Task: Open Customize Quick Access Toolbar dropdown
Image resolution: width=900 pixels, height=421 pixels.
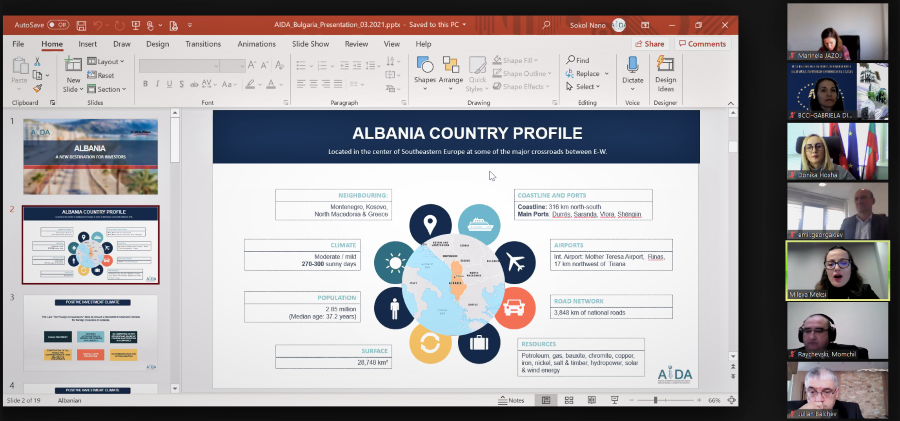Action: [190, 25]
